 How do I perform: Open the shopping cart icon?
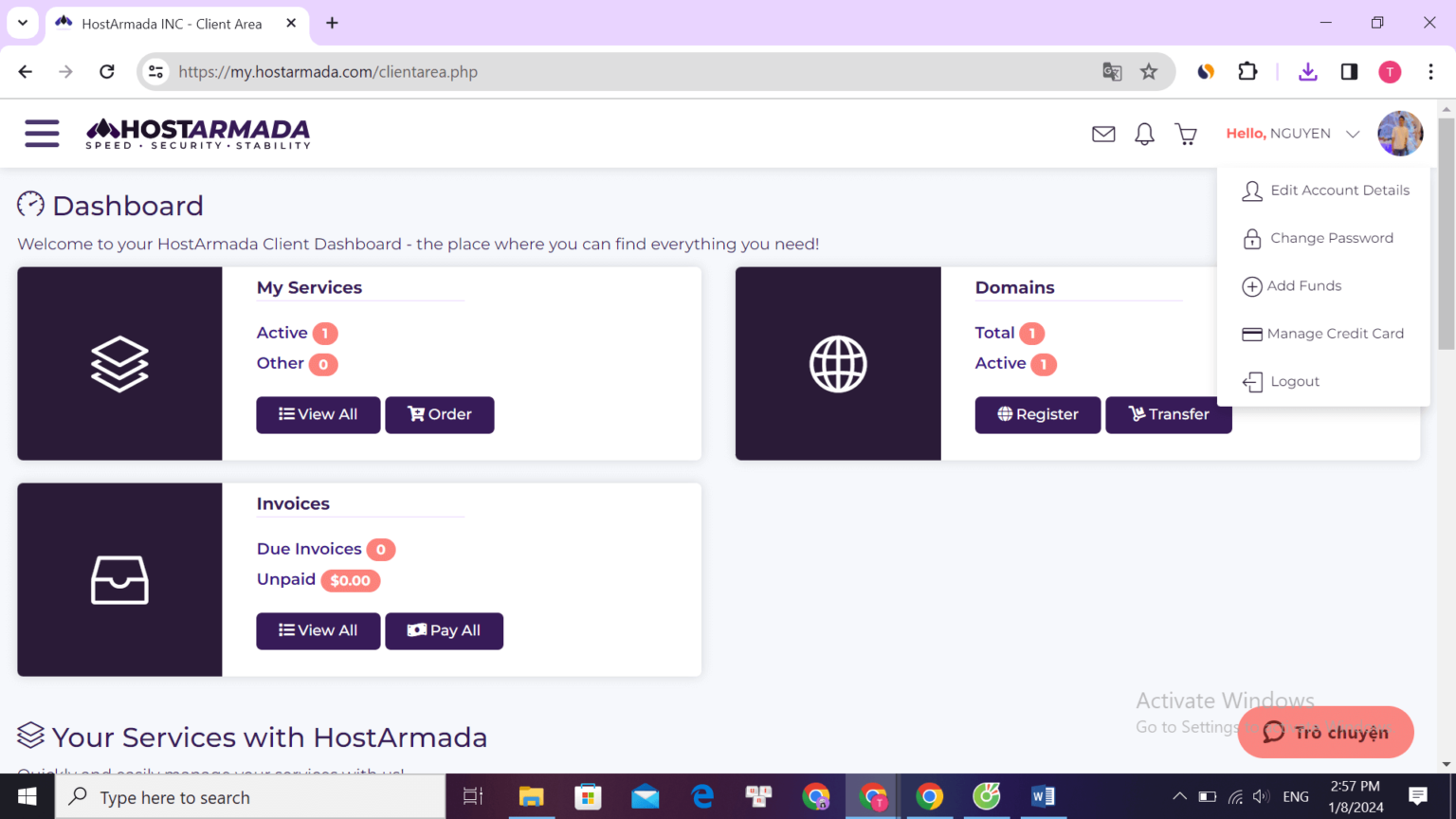1185,134
